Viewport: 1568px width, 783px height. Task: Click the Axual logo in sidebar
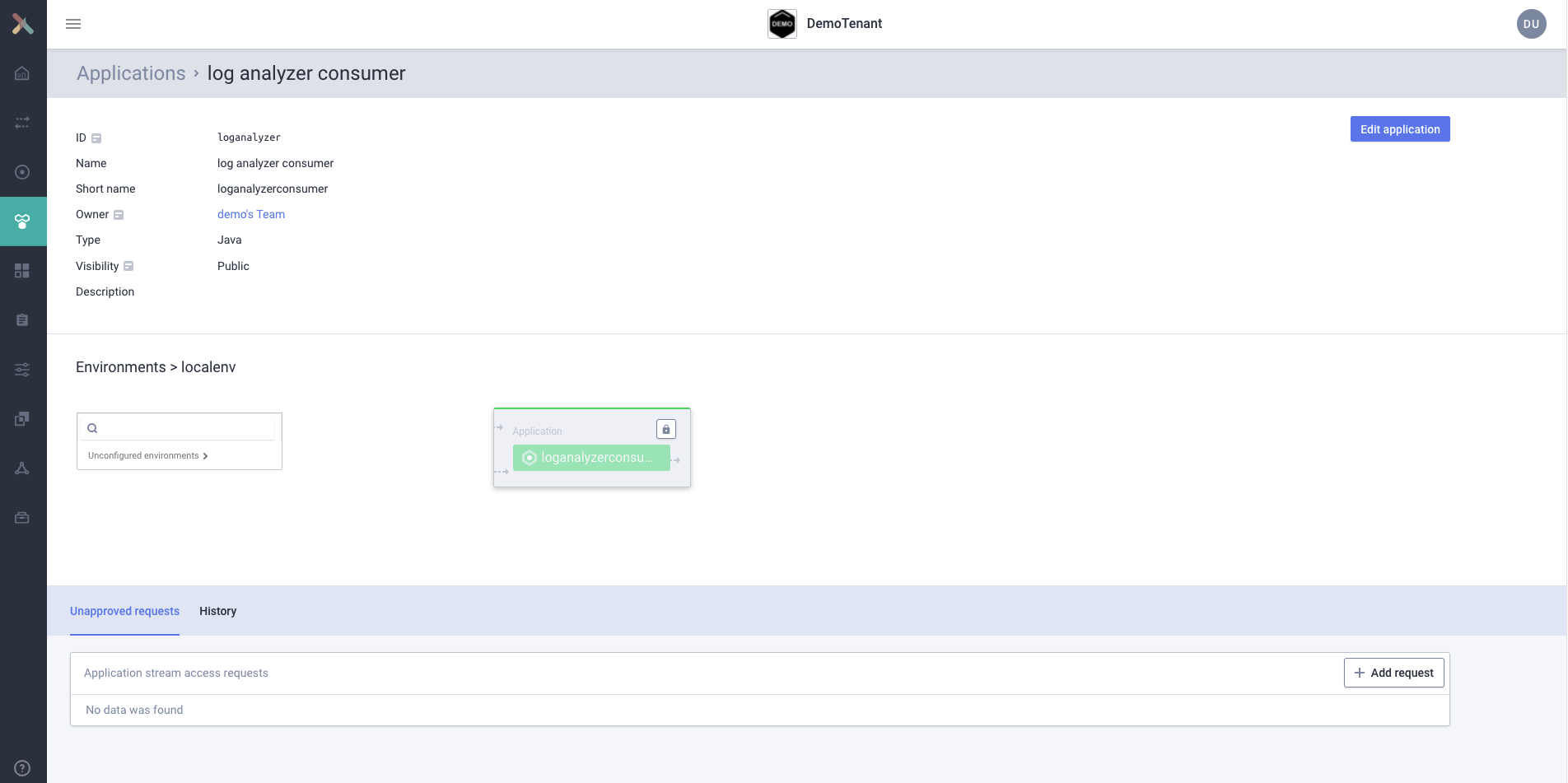coord(22,24)
